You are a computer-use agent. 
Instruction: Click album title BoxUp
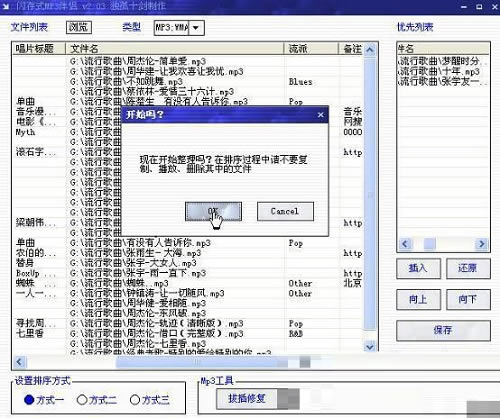pos(35,274)
